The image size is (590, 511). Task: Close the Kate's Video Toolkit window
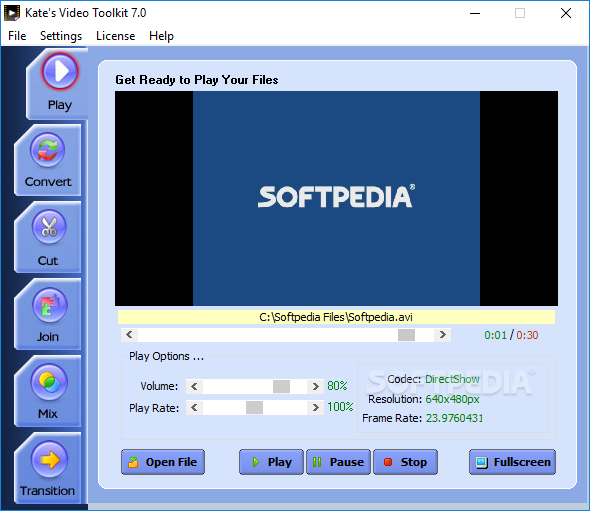pos(566,14)
